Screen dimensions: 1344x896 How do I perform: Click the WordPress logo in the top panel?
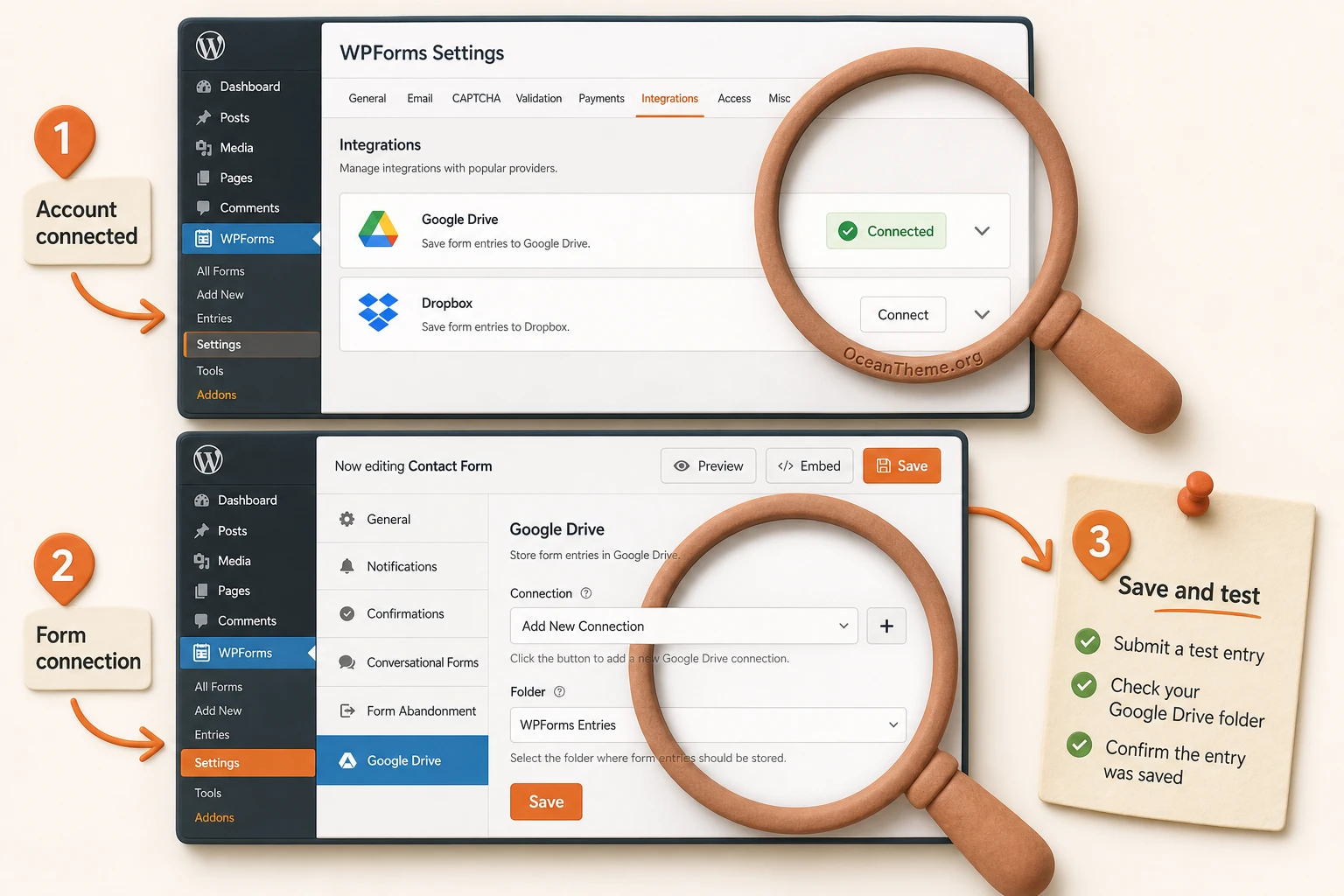tap(210, 45)
